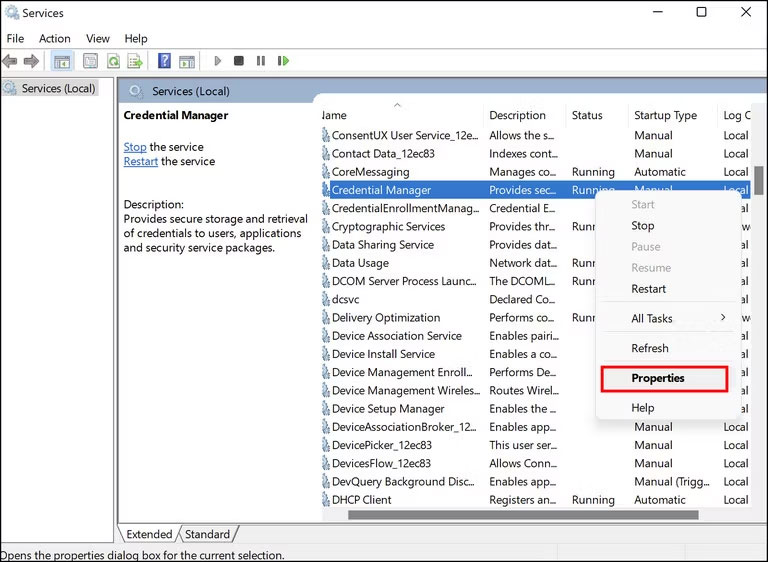
Task: Choose Properties in the context menu
Action: [658, 378]
